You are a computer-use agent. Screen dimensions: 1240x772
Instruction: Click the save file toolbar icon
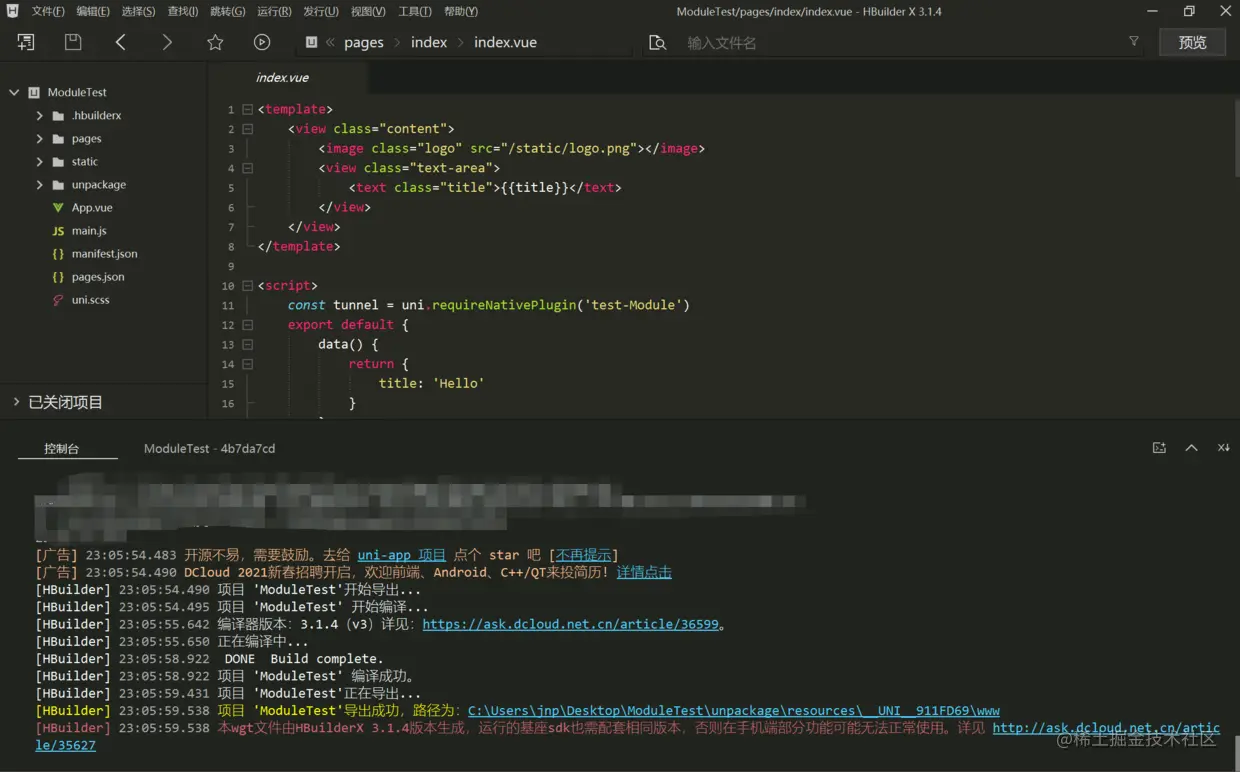coord(73,42)
